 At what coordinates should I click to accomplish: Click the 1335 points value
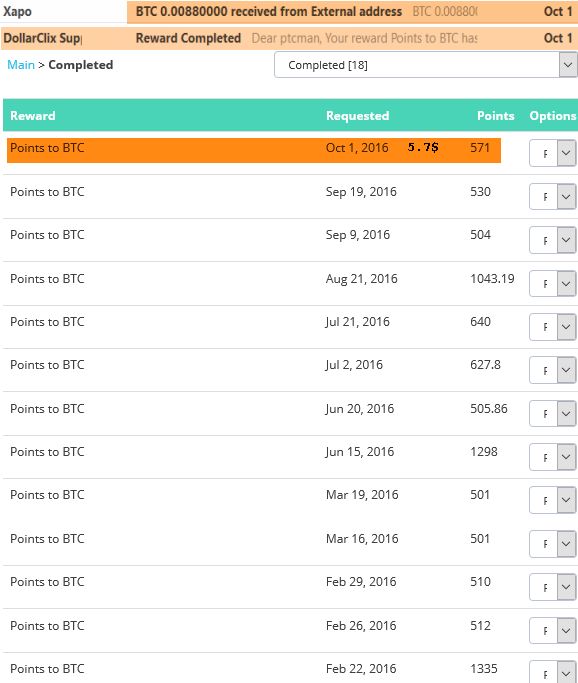[x=483, y=669]
